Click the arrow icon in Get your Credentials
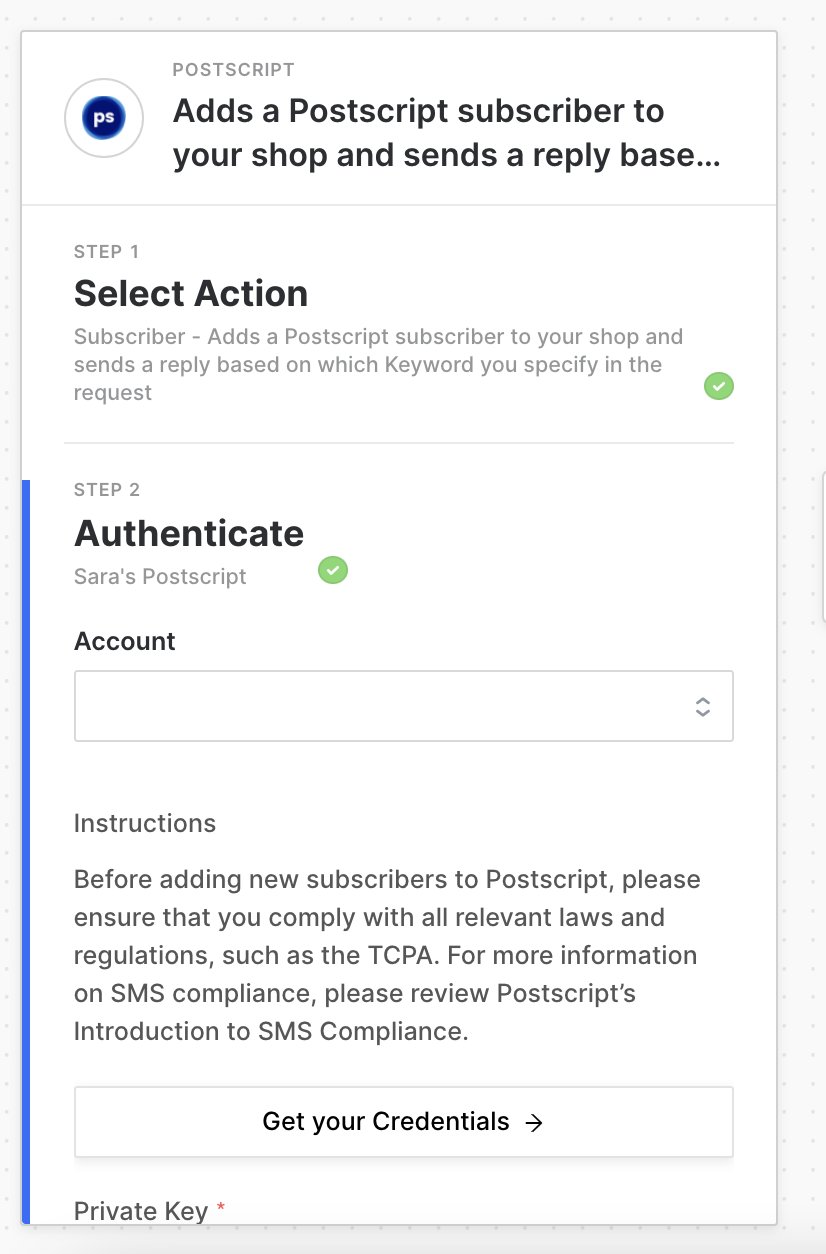This screenshot has width=826, height=1254. (x=535, y=1122)
